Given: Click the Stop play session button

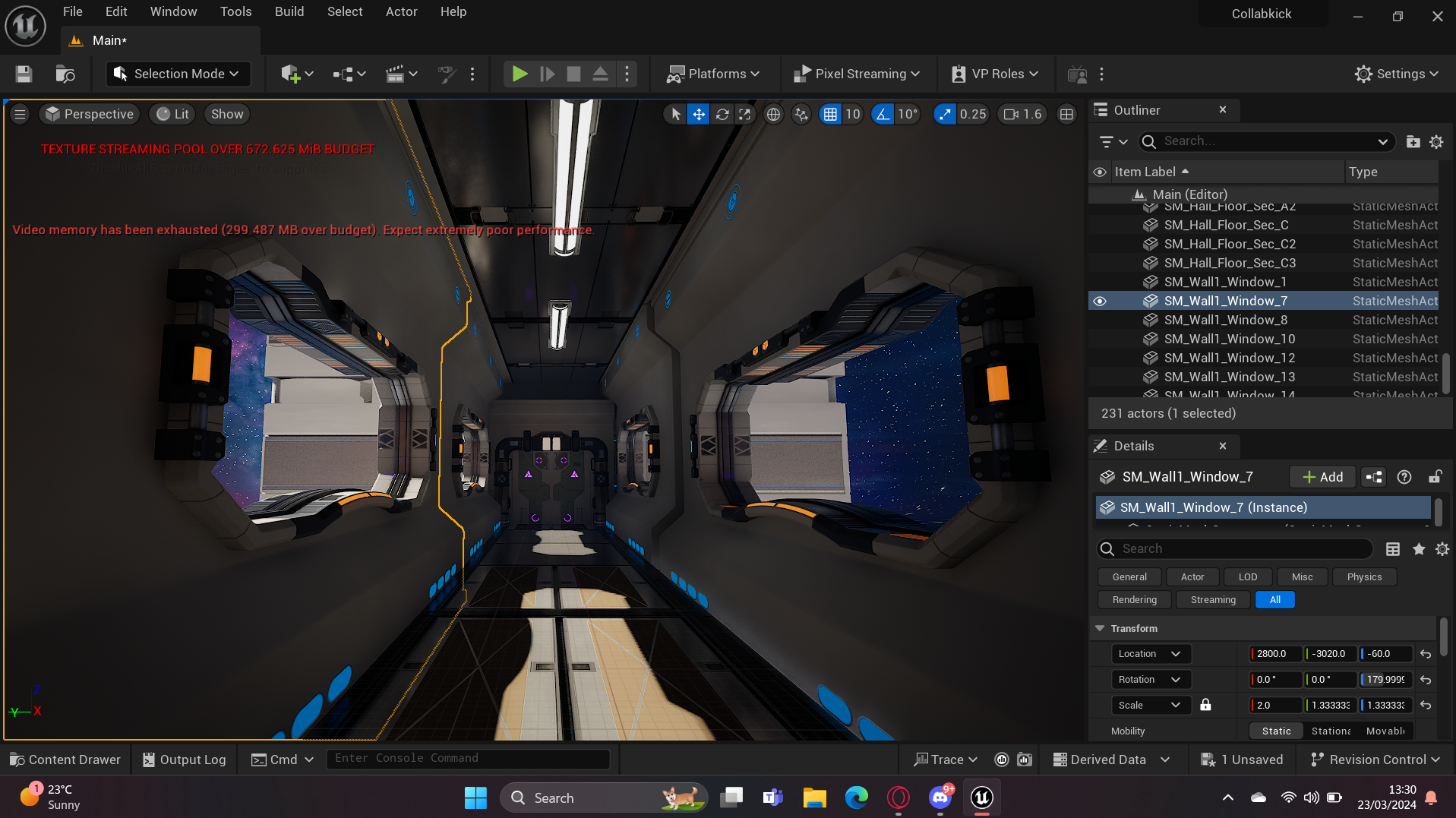Looking at the screenshot, I should [573, 74].
